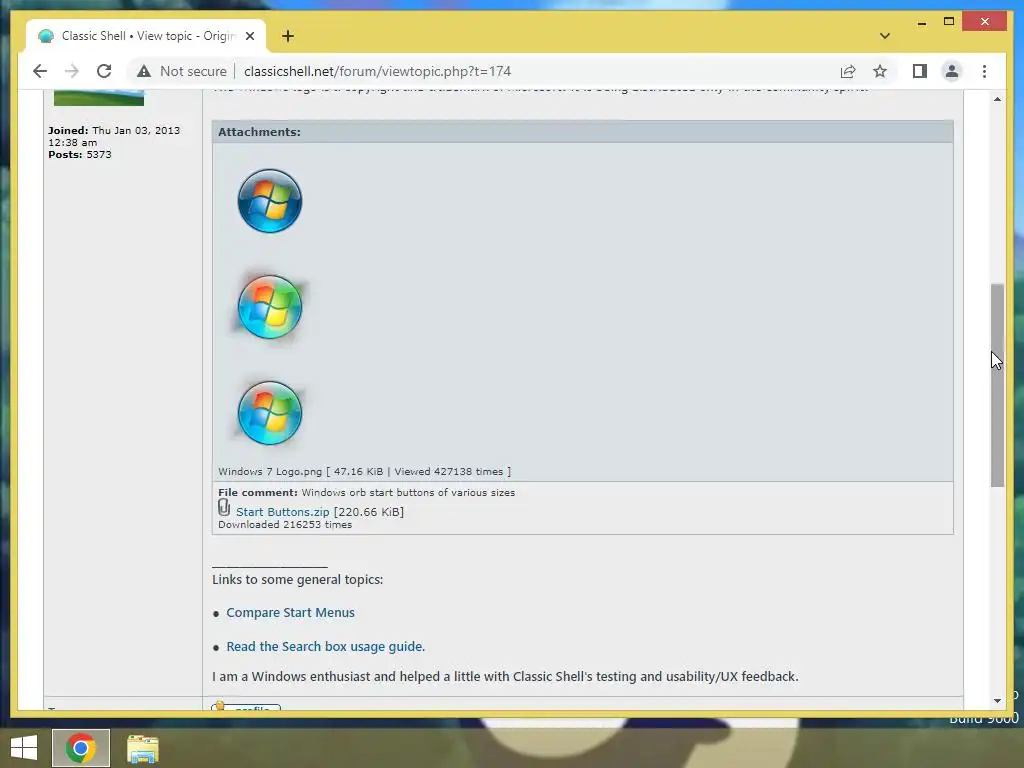Select the Classic Shell View topic tab
Screen dimensions: 1024x768
146,36
